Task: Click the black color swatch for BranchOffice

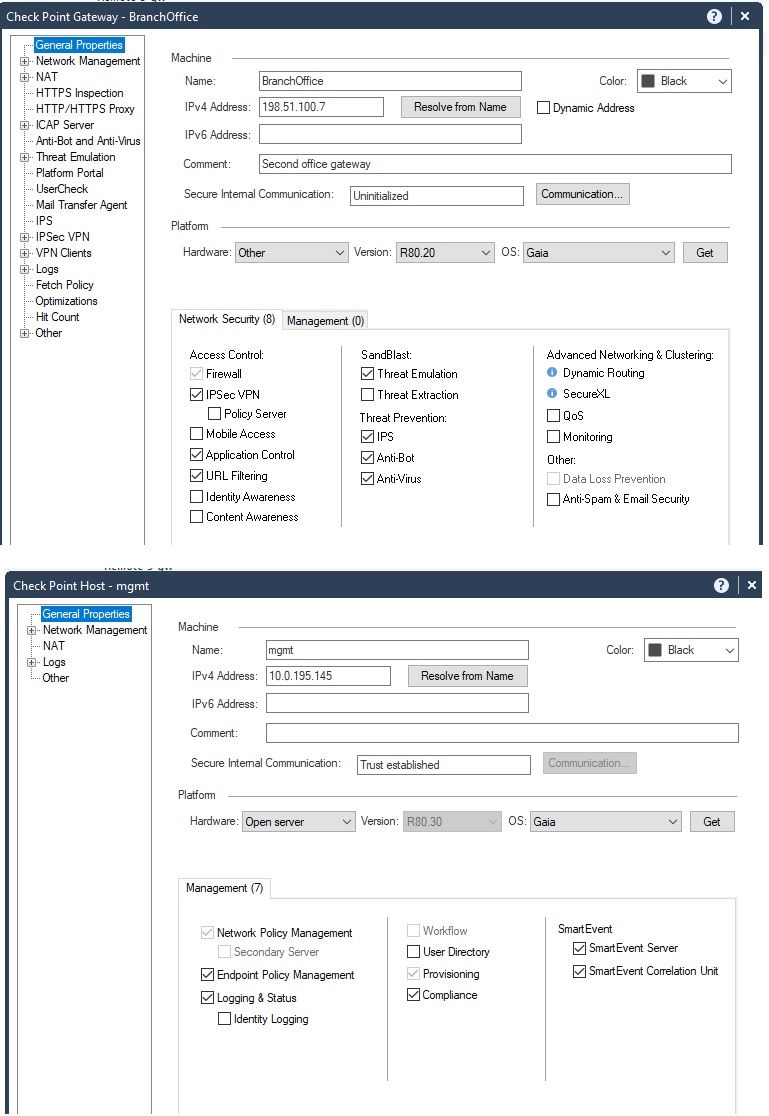Action: pyautogui.click(x=648, y=80)
